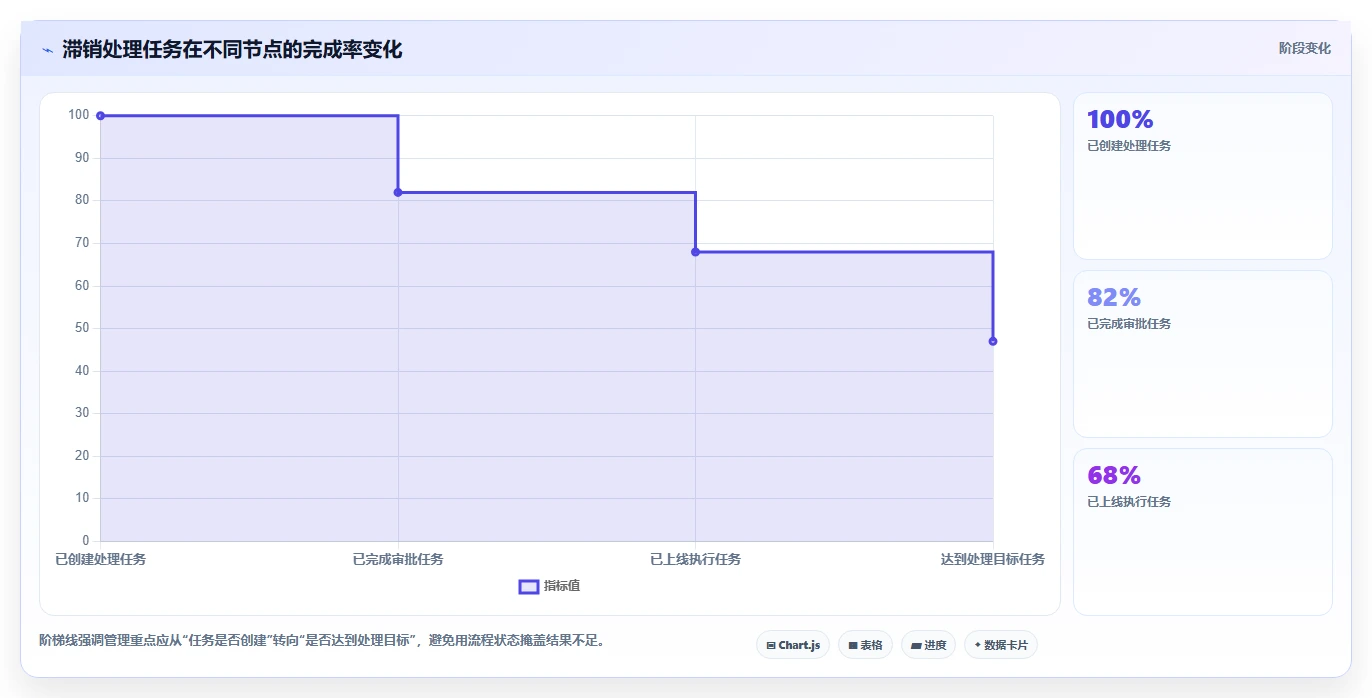The image size is (1372, 698).
Task: Select the 数据卡片 tag chip
Action: 1001,645
